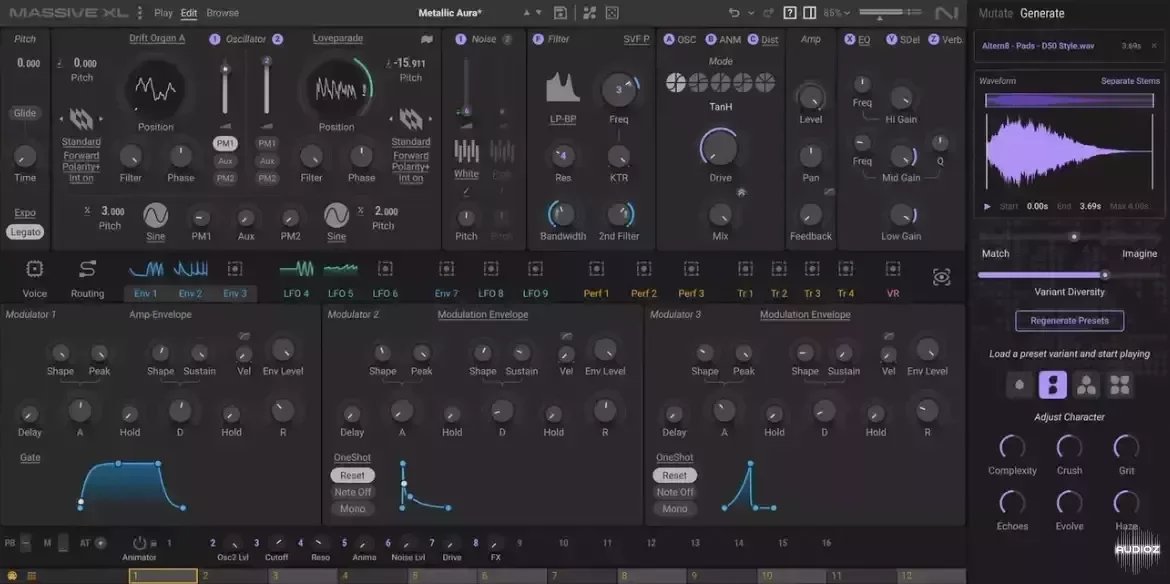Click Oscillator 1 Sine waveform icon
This screenshot has height=584, width=1170.
(x=155, y=216)
